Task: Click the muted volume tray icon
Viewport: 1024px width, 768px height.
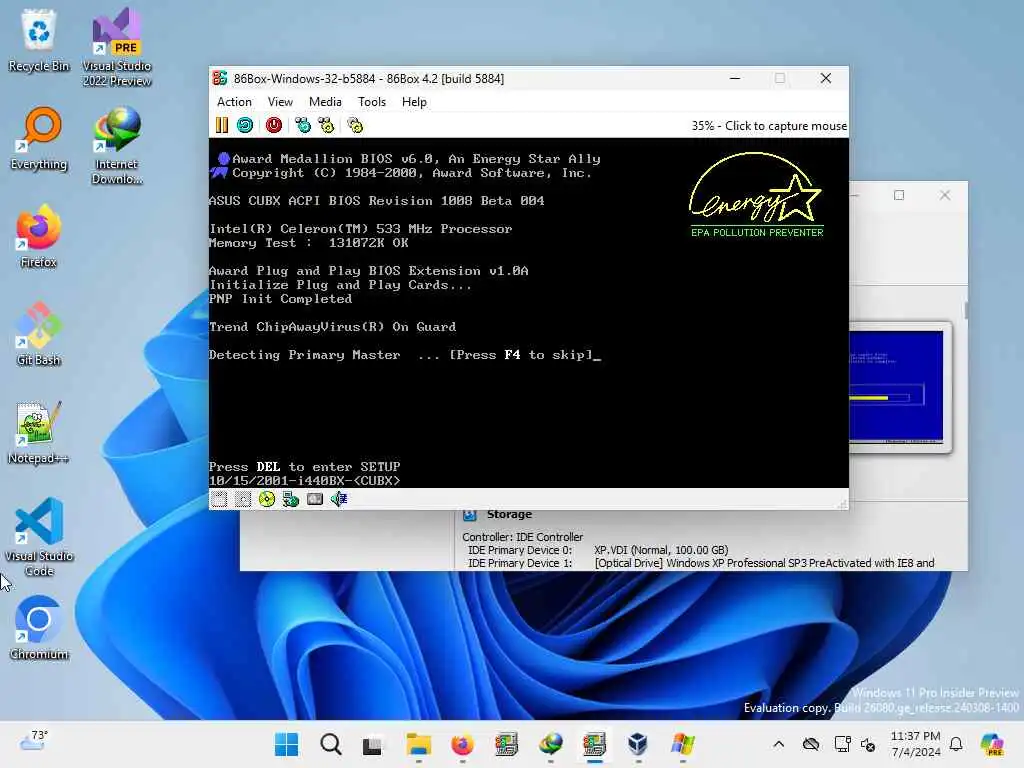Action: point(868,744)
